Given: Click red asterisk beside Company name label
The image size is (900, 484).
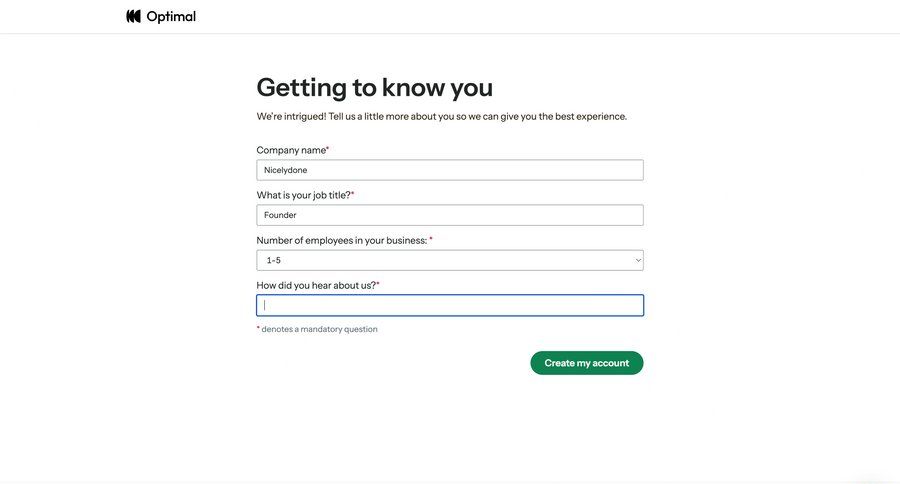Looking at the screenshot, I should click(x=327, y=149).
